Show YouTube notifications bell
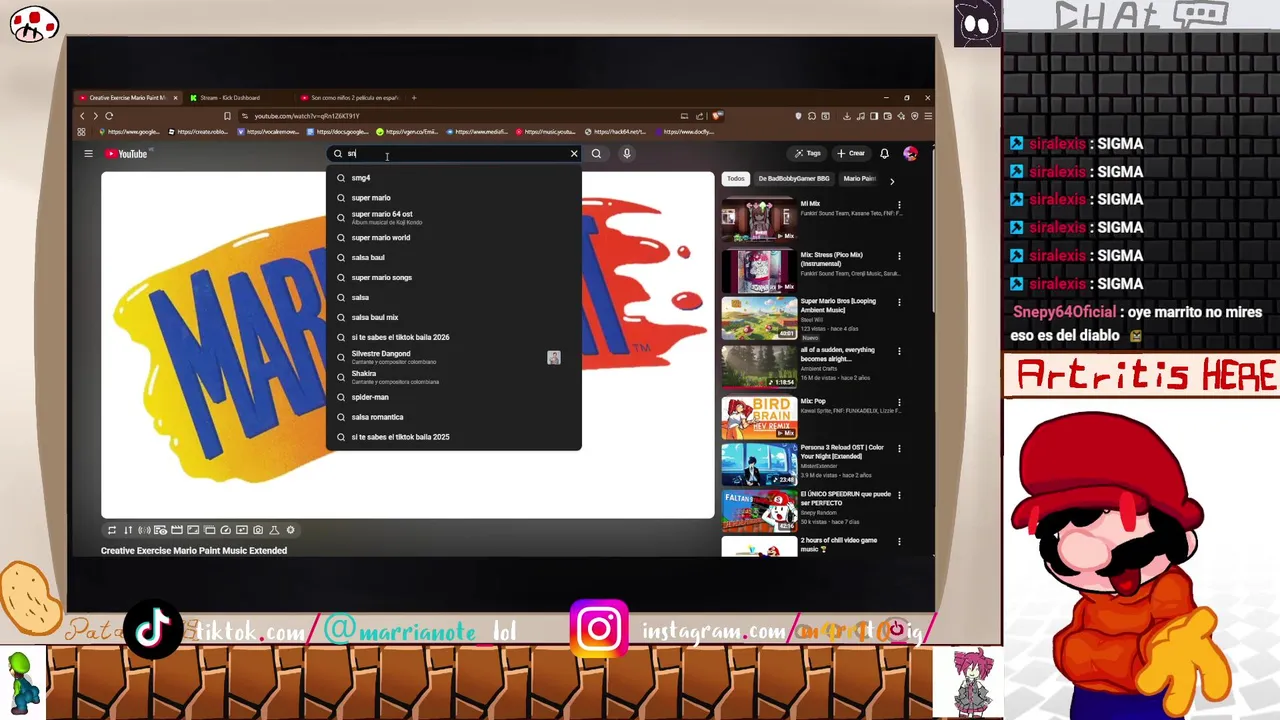The width and height of the screenshot is (1280, 720). coord(884,154)
